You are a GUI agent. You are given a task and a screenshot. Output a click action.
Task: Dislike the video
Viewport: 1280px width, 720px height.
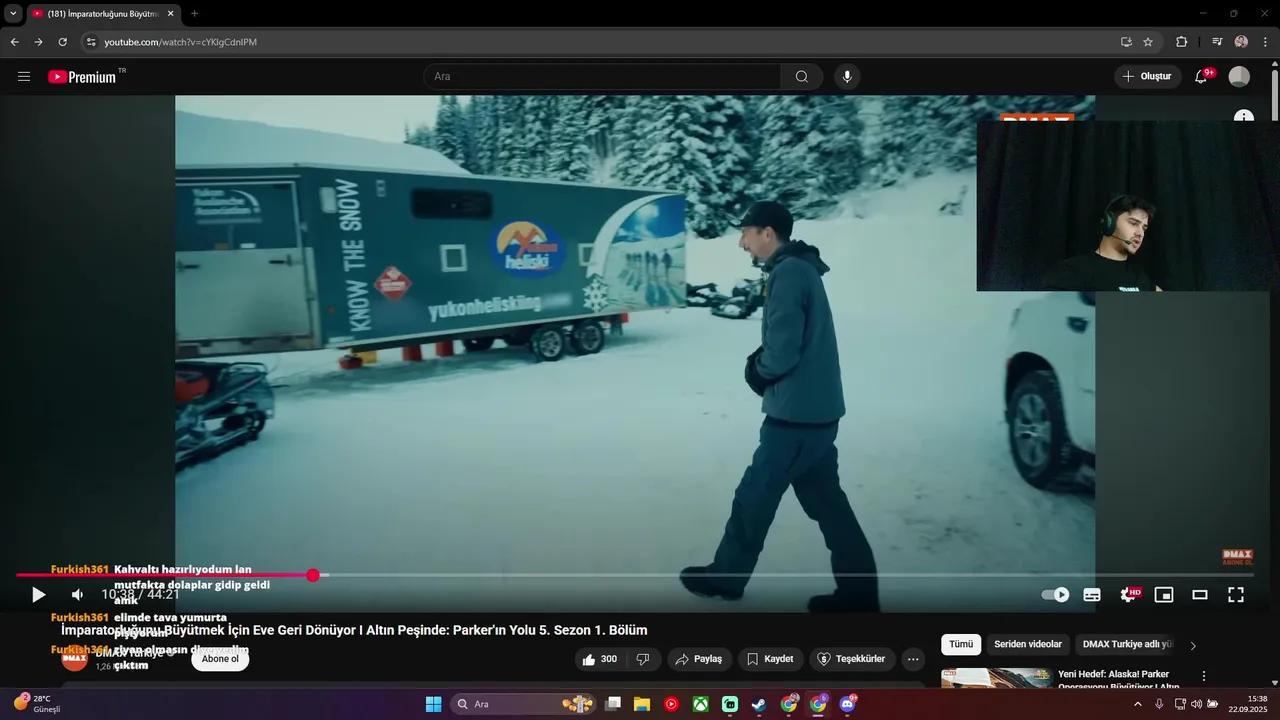(643, 659)
